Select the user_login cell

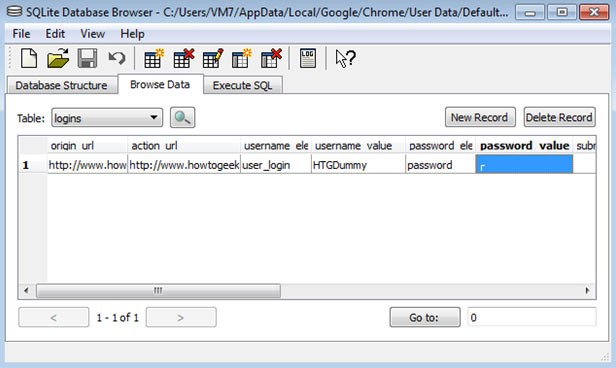point(275,165)
